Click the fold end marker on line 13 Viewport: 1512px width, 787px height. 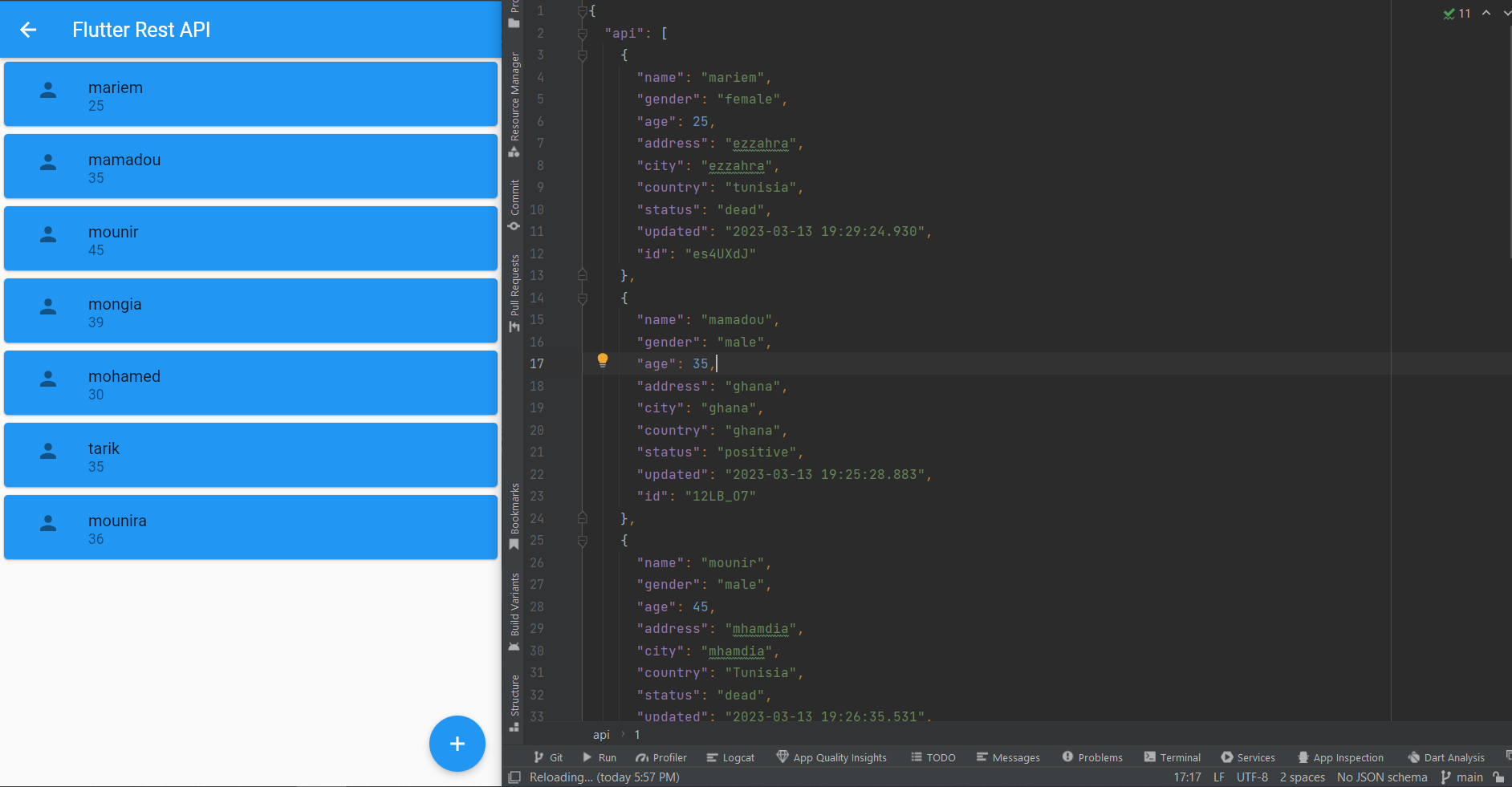pos(583,275)
